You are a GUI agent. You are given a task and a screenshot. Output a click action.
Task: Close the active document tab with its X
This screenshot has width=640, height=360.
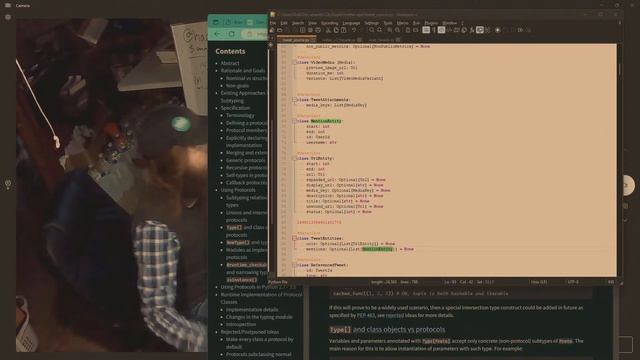[x=313, y=40]
